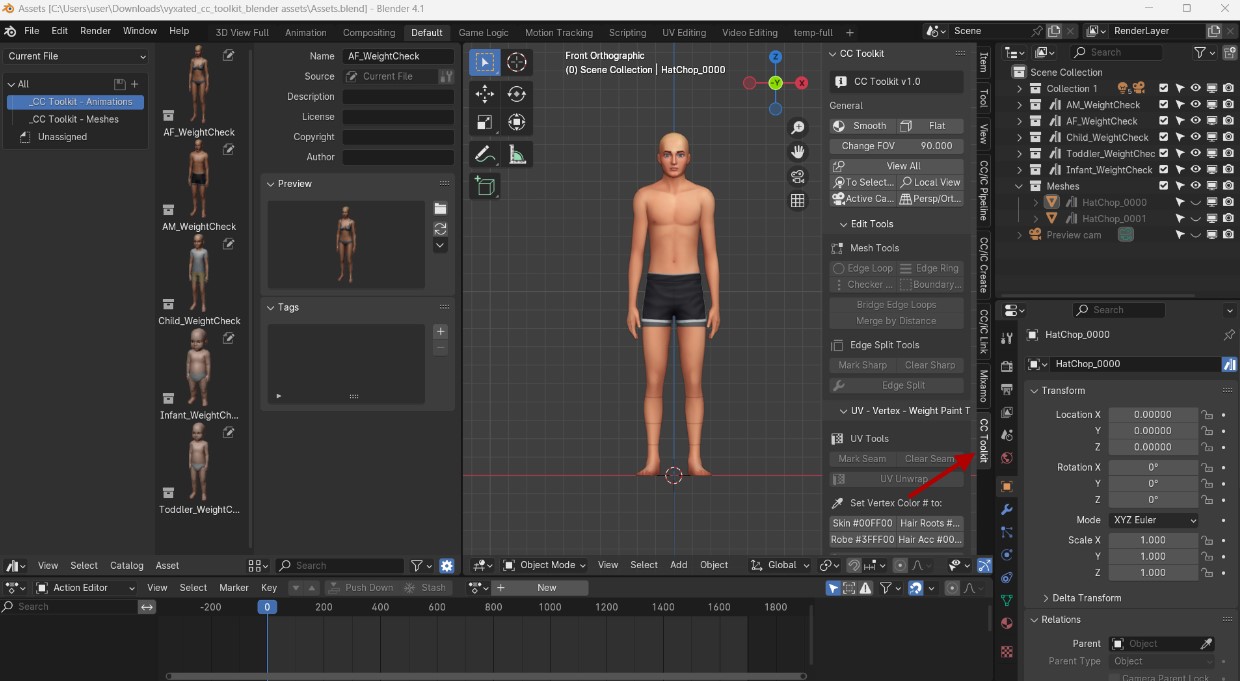The image size is (1240, 681).
Task: Open the Render menu
Action: coord(95,31)
